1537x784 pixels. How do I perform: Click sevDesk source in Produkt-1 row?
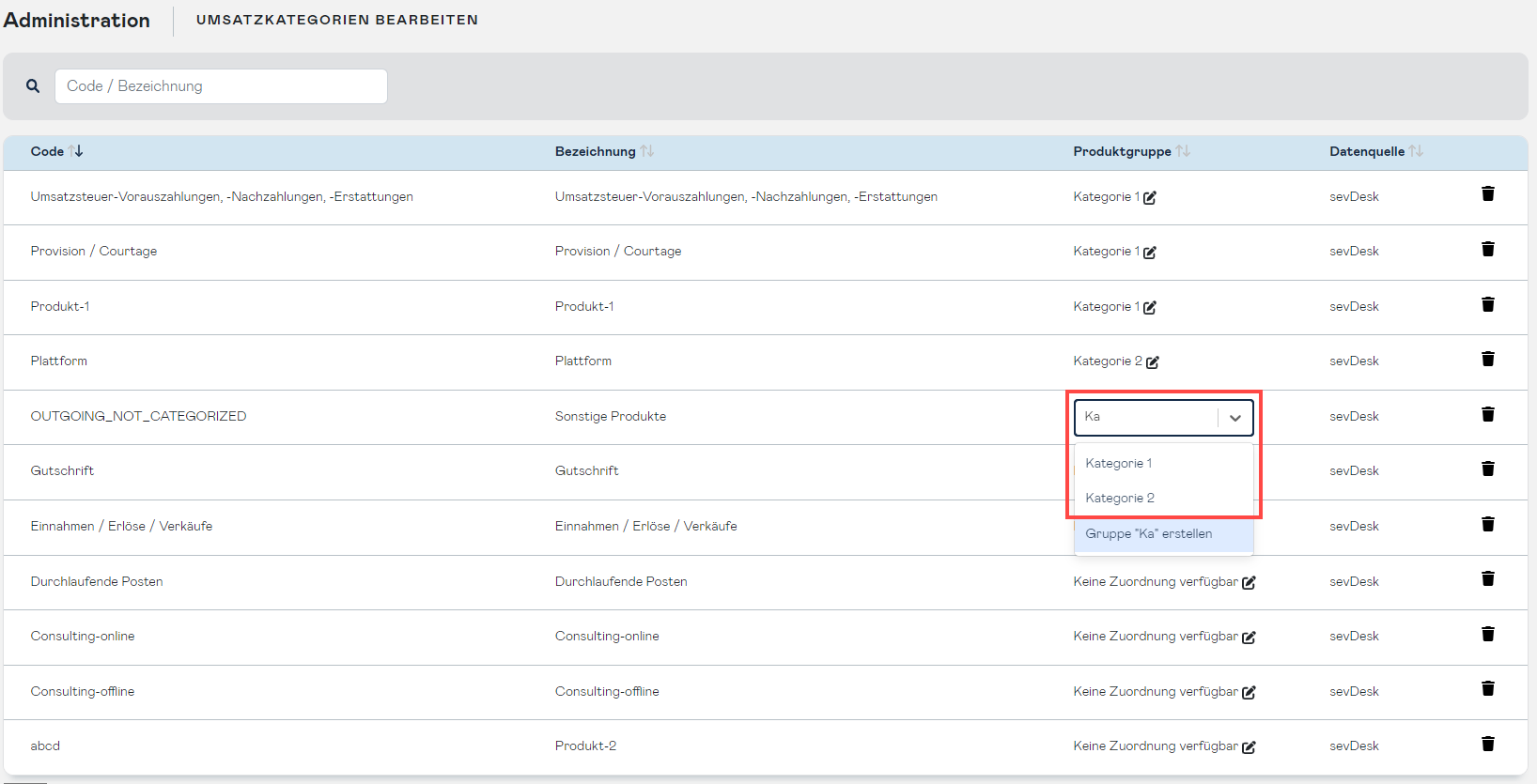click(x=1354, y=306)
